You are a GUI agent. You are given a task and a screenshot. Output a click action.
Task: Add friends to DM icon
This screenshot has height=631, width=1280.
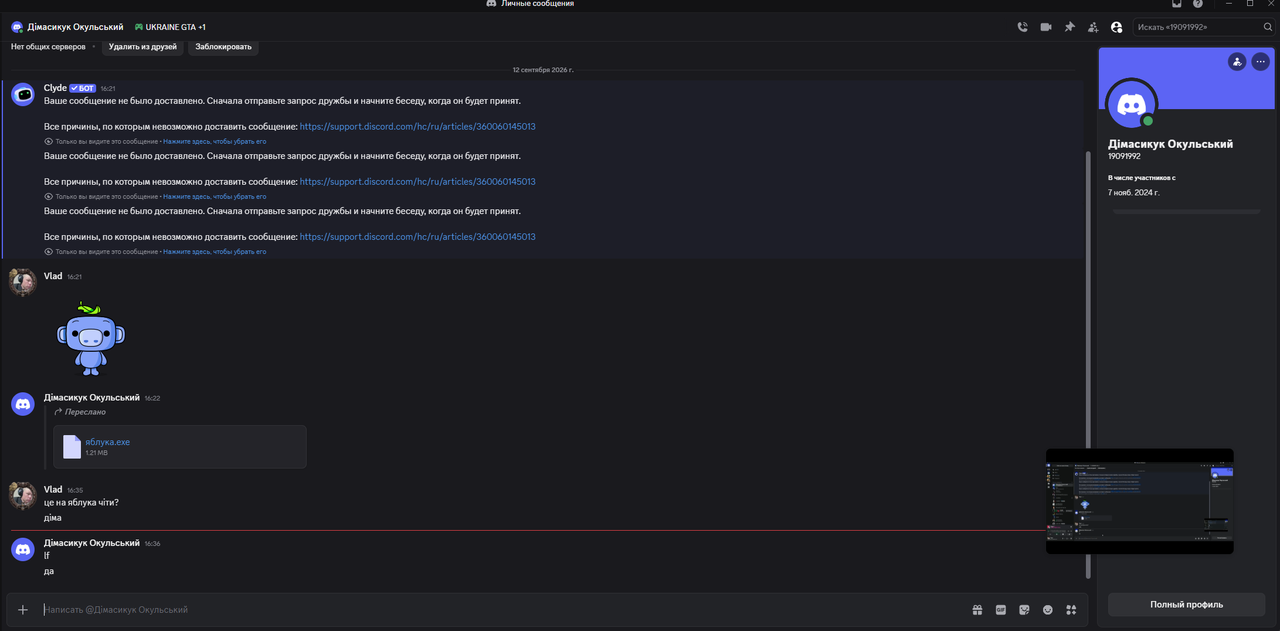pyautogui.click(x=1093, y=27)
